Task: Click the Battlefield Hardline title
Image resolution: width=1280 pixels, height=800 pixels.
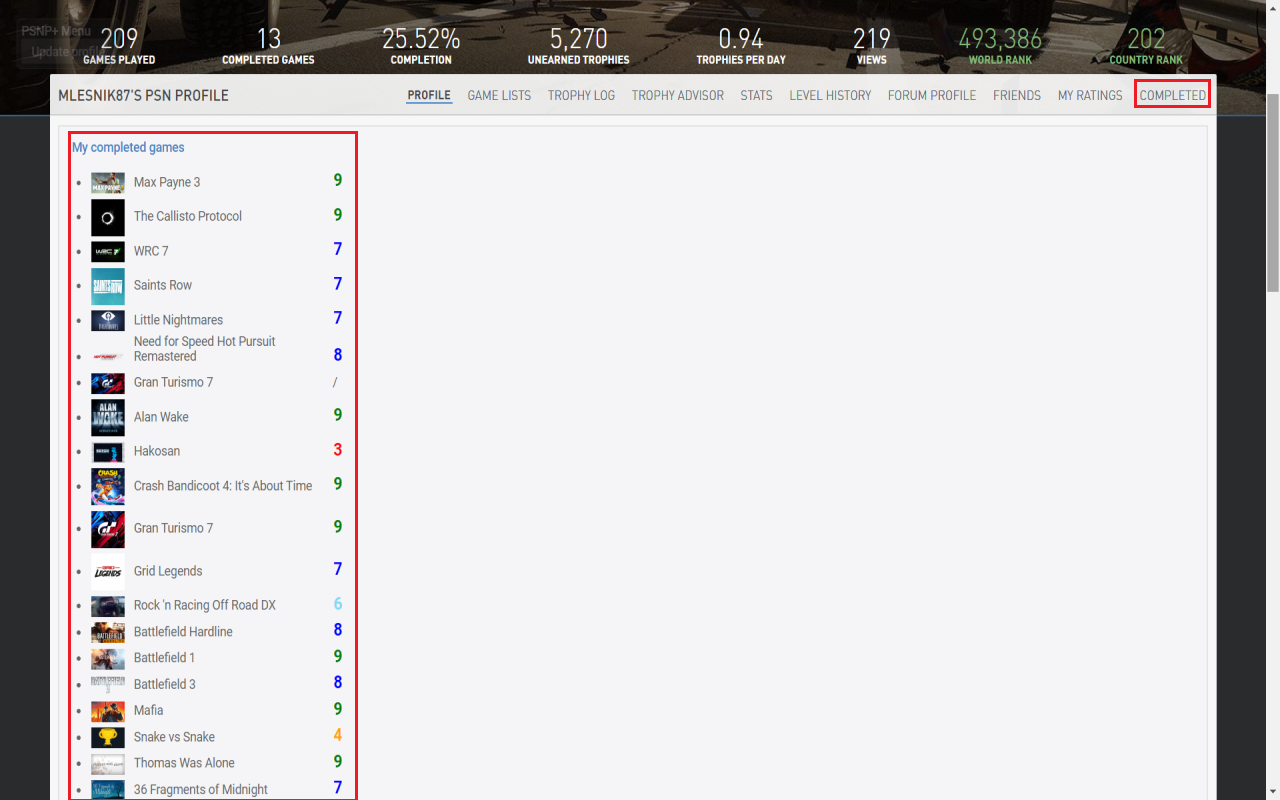Action: coord(183,632)
